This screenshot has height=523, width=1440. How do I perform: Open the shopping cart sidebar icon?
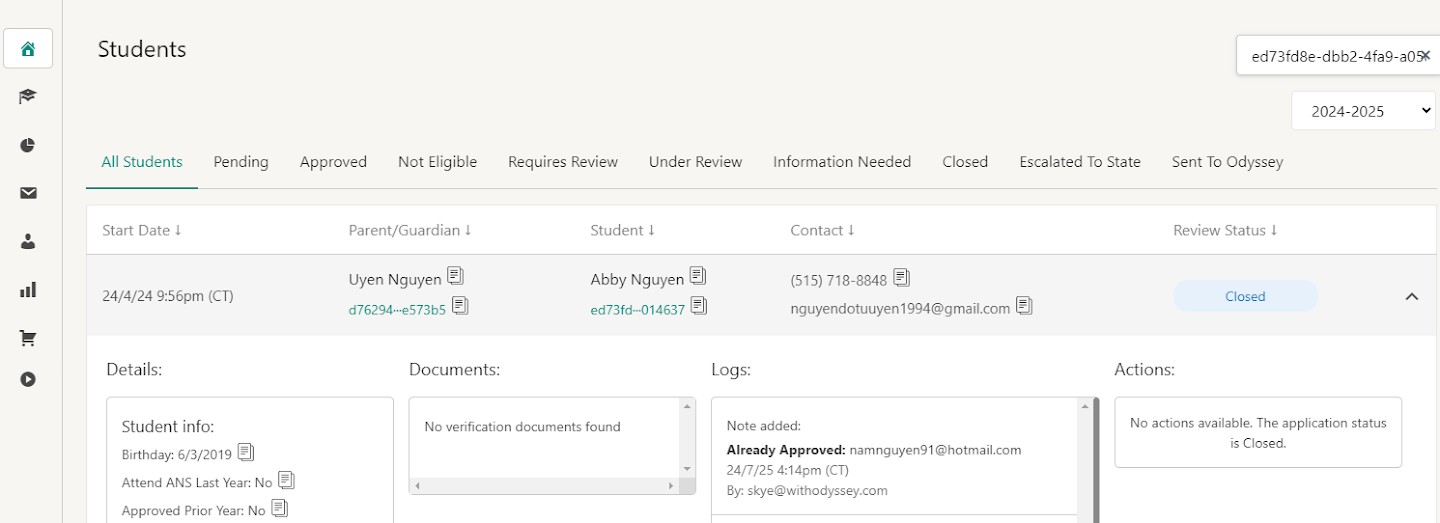click(28, 338)
